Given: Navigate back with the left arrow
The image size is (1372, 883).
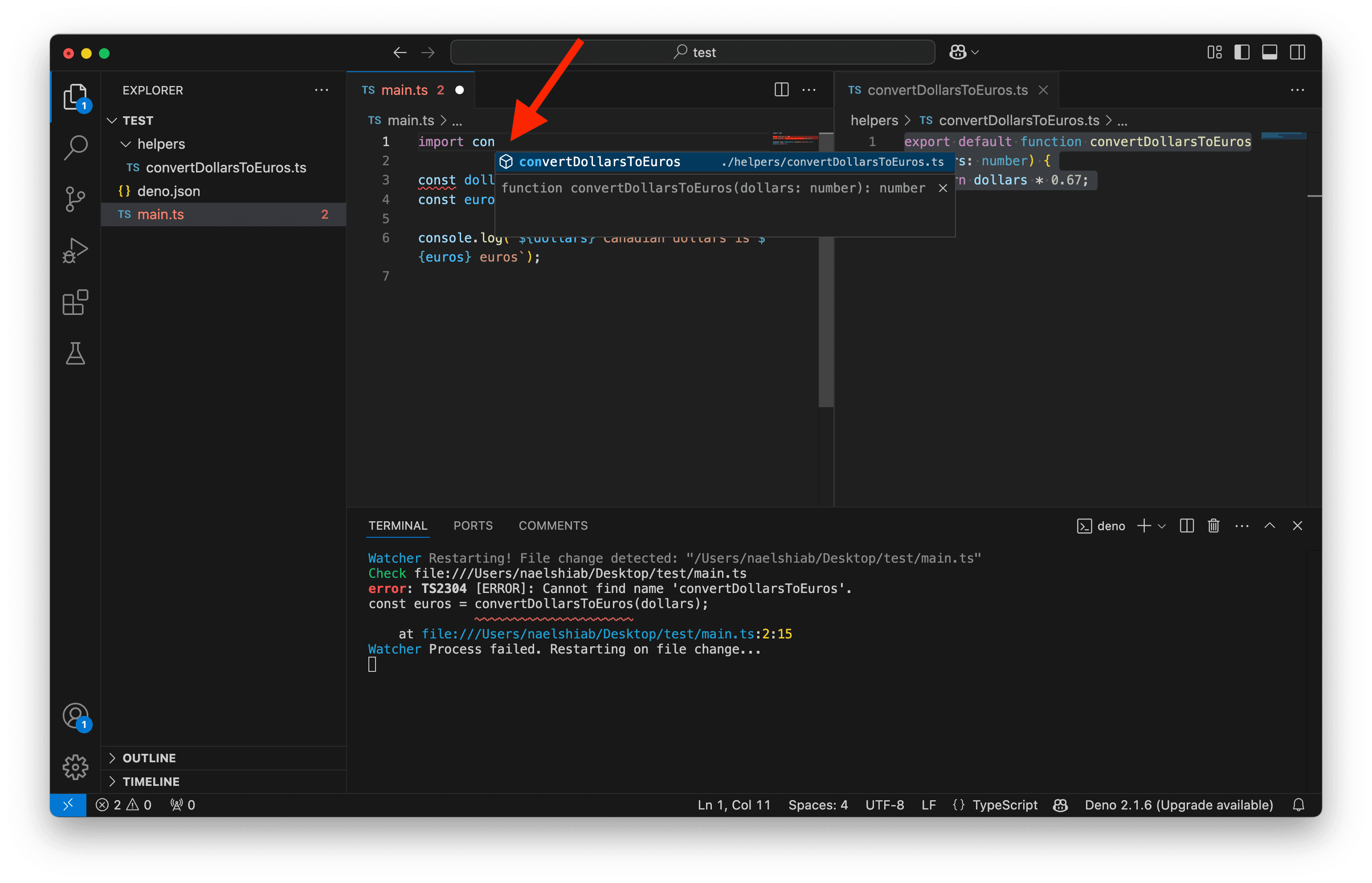Looking at the screenshot, I should click(x=400, y=53).
